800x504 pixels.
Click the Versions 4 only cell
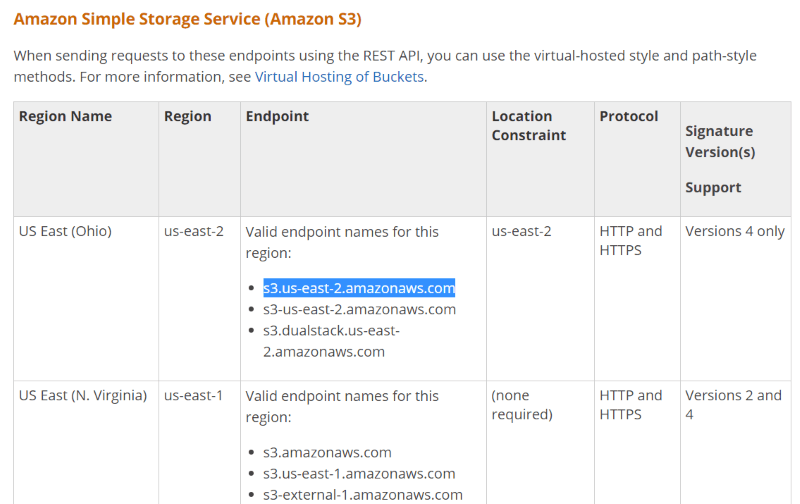(x=735, y=232)
